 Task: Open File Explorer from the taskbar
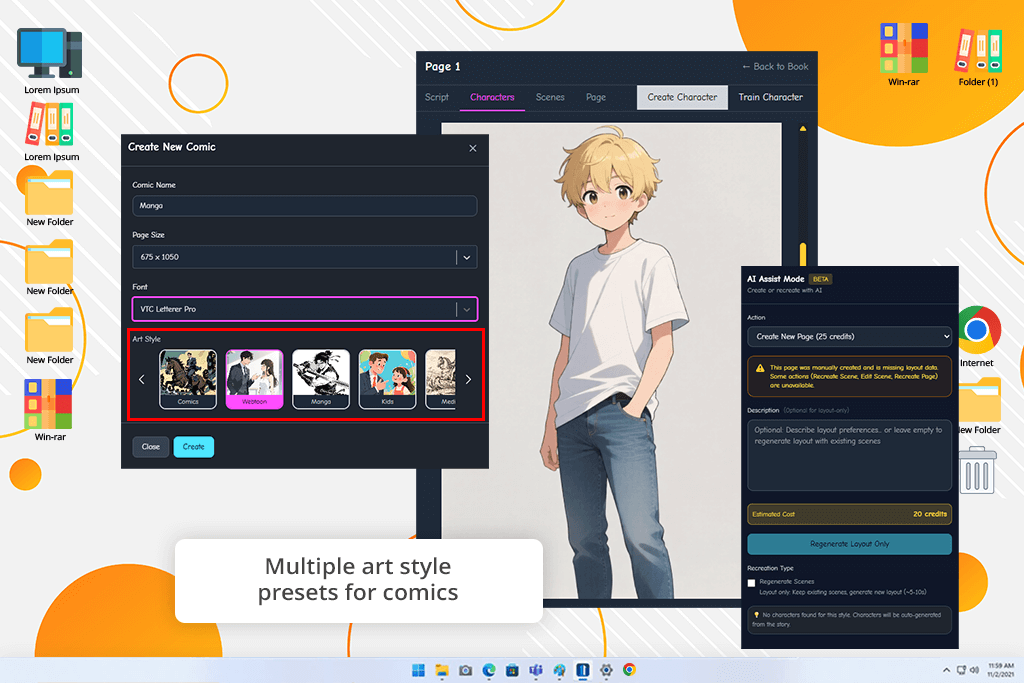tap(442, 670)
